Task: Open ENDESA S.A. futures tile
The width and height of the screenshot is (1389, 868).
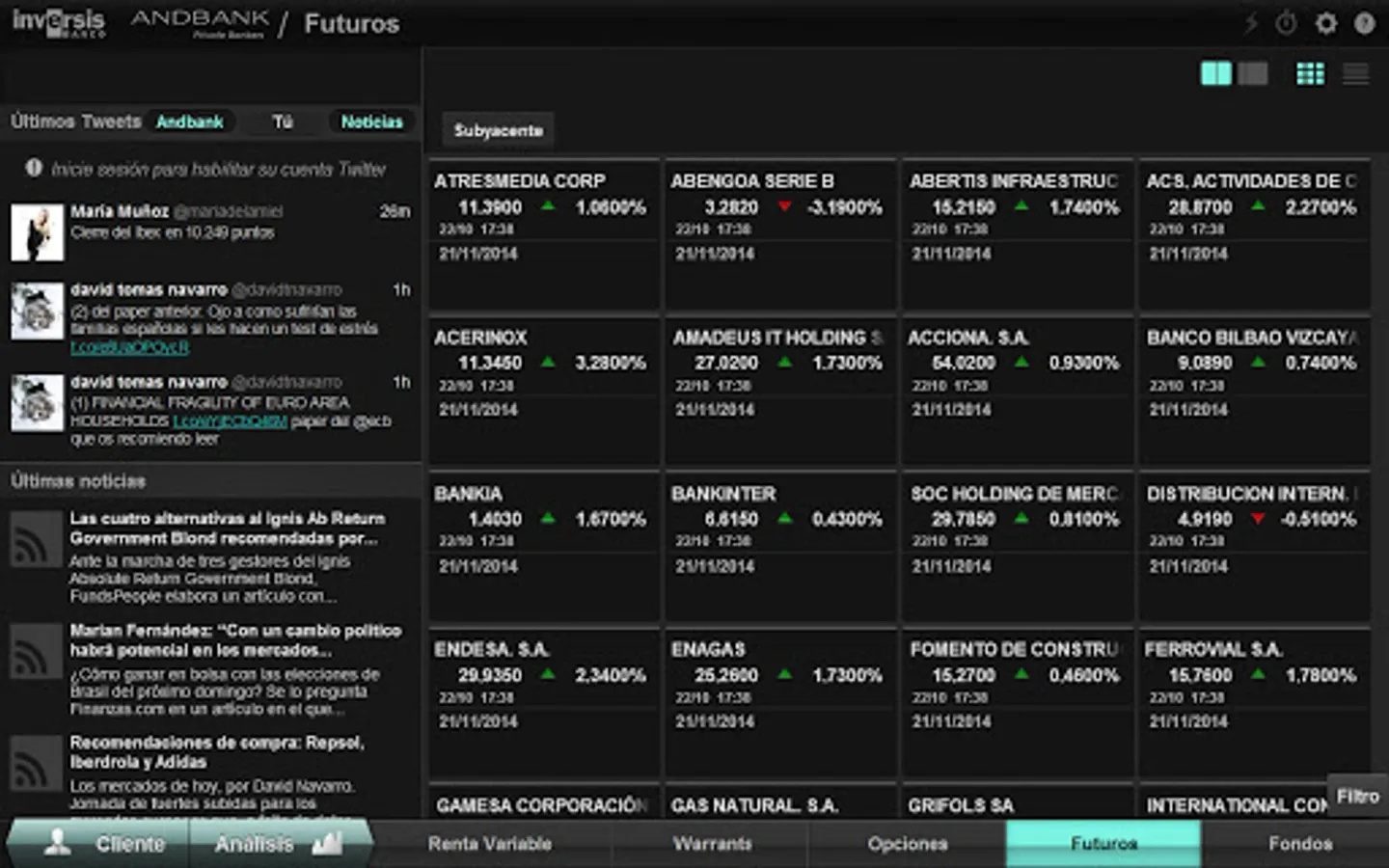Action: (544, 703)
